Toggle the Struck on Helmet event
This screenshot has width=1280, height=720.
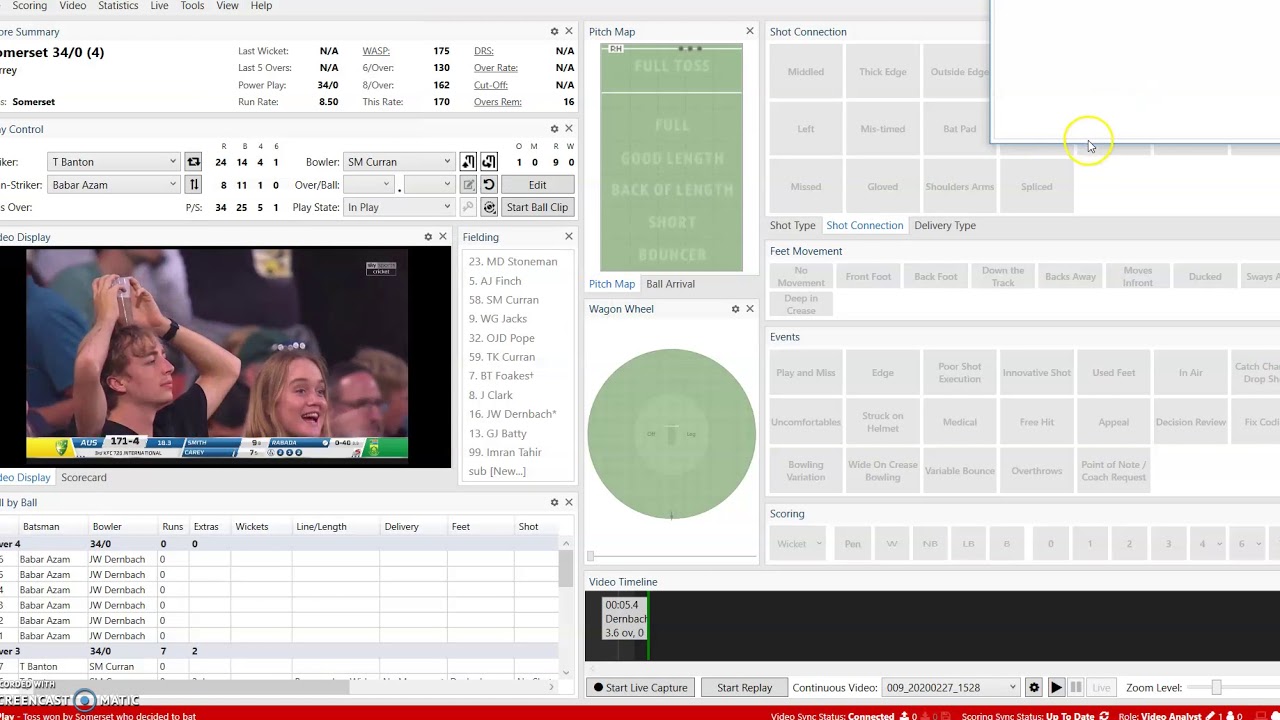[883, 422]
